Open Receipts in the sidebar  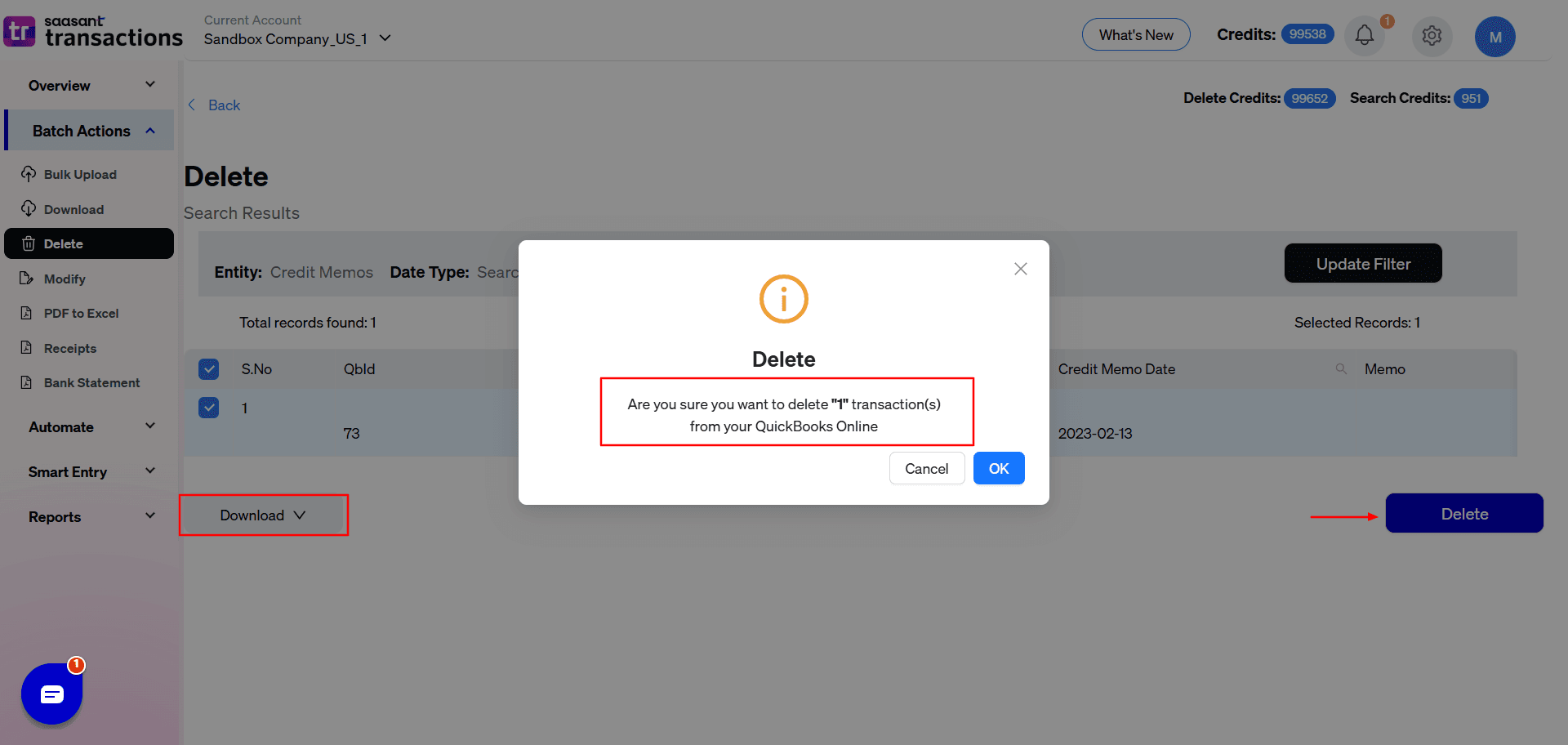pyautogui.click(x=70, y=348)
